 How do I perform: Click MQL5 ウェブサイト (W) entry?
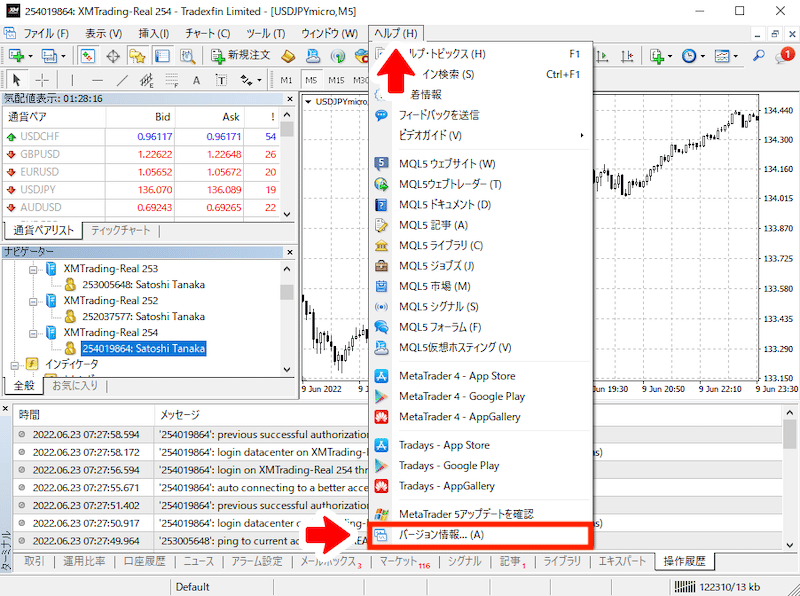tap(480, 164)
